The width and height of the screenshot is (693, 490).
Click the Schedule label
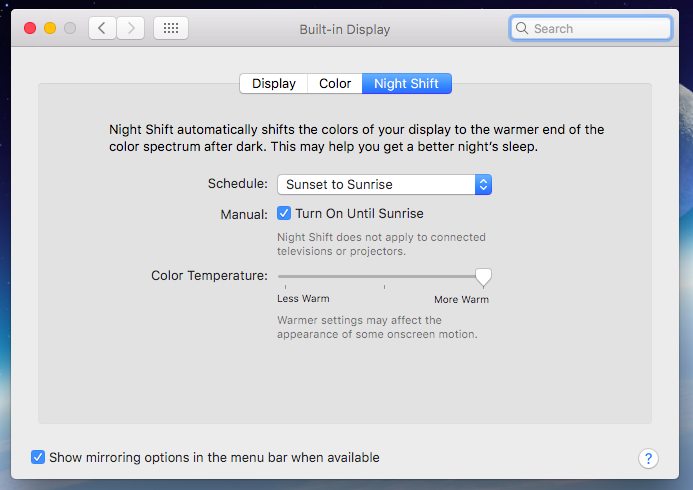(x=238, y=183)
